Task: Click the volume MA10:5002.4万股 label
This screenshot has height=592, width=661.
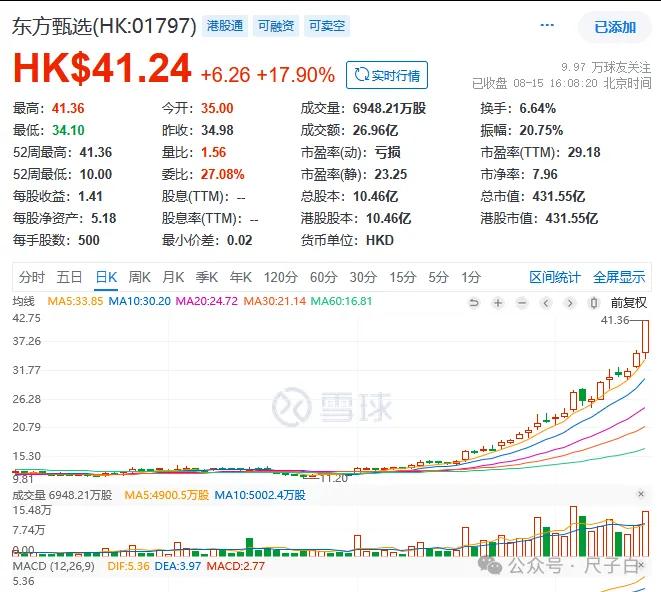Action: (x=260, y=495)
